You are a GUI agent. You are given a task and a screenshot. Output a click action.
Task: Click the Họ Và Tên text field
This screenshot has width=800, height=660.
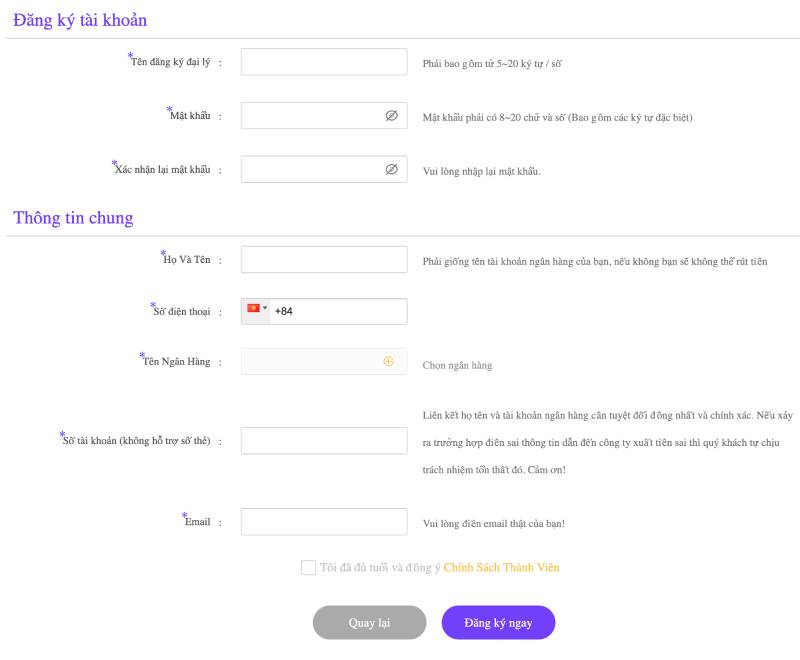(x=323, y=260)
